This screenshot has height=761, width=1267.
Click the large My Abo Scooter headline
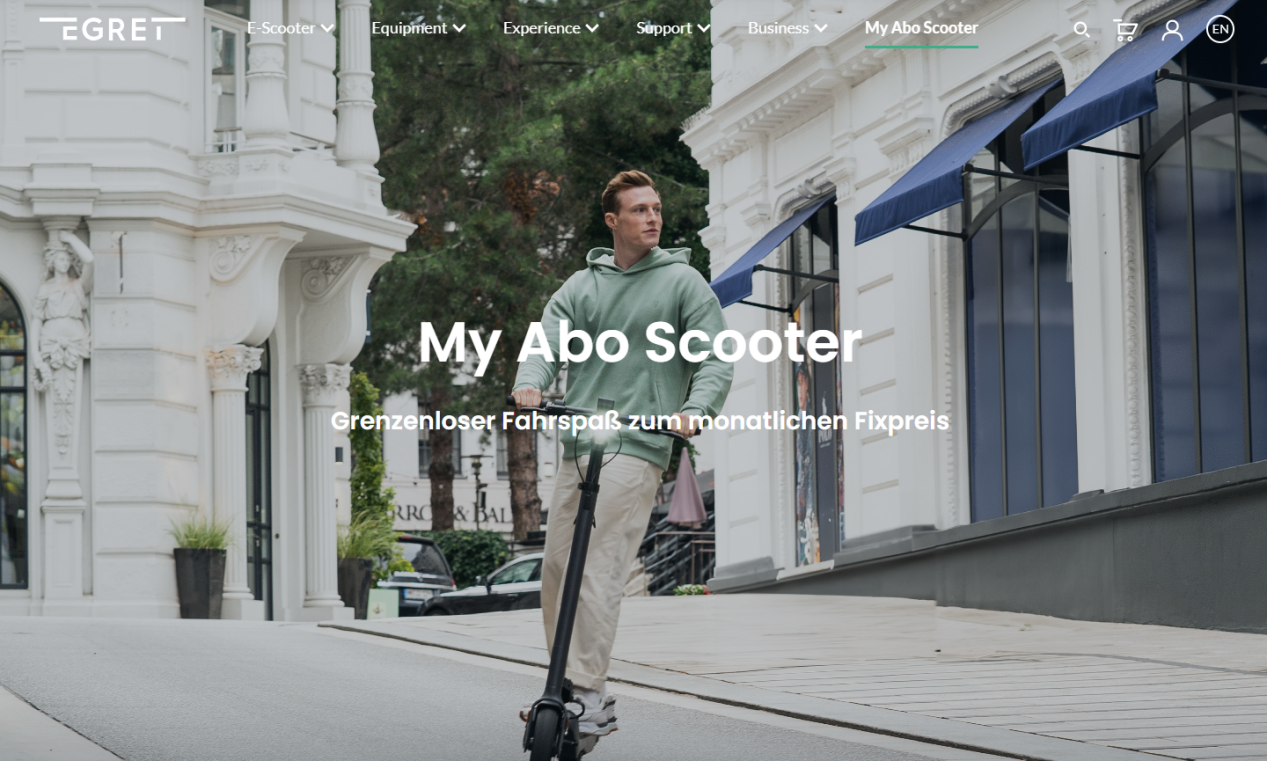pyautogui.click(x=640, y=344)
